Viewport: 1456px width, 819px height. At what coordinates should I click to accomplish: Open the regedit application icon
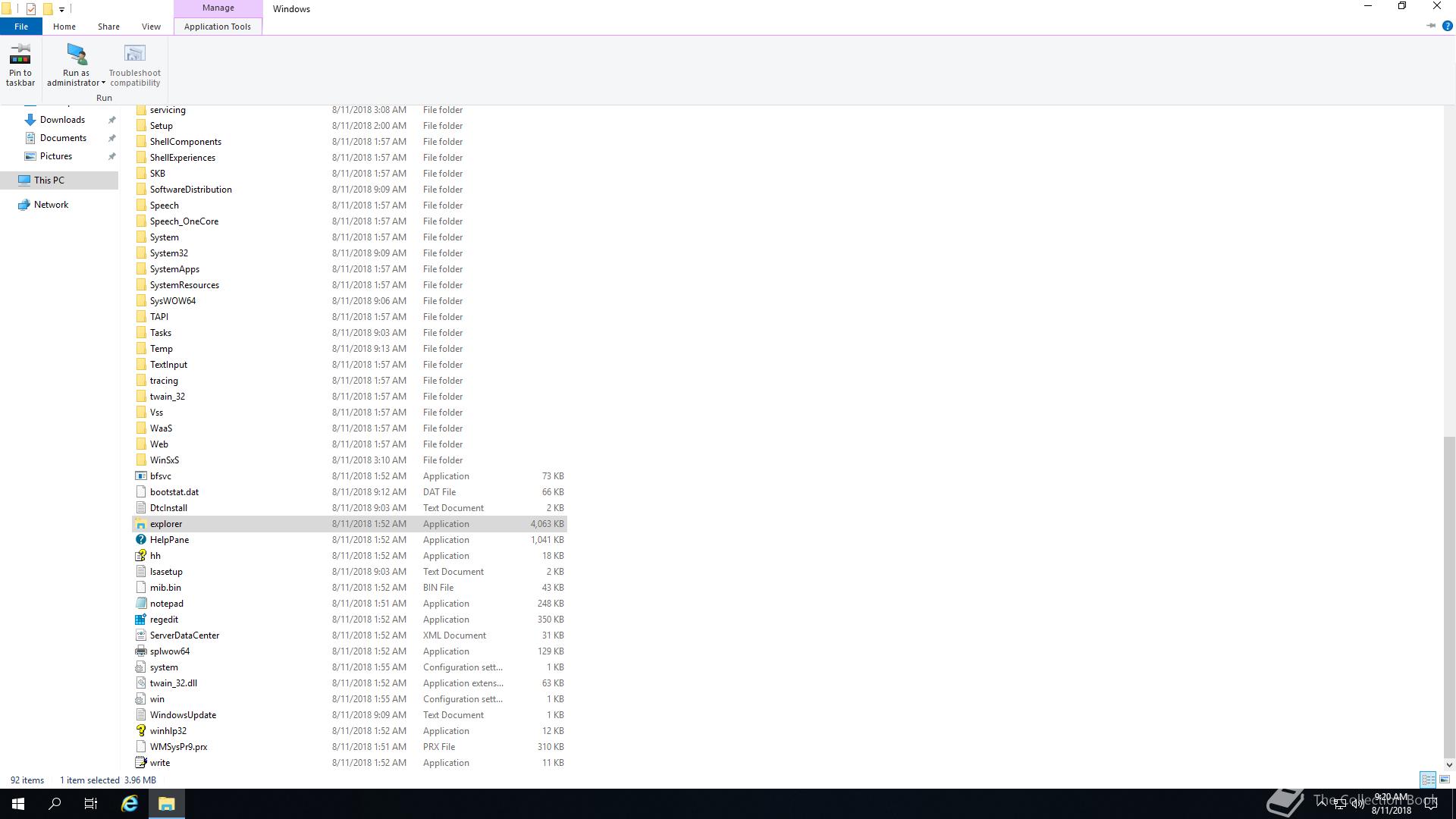(x=141, y=620)
